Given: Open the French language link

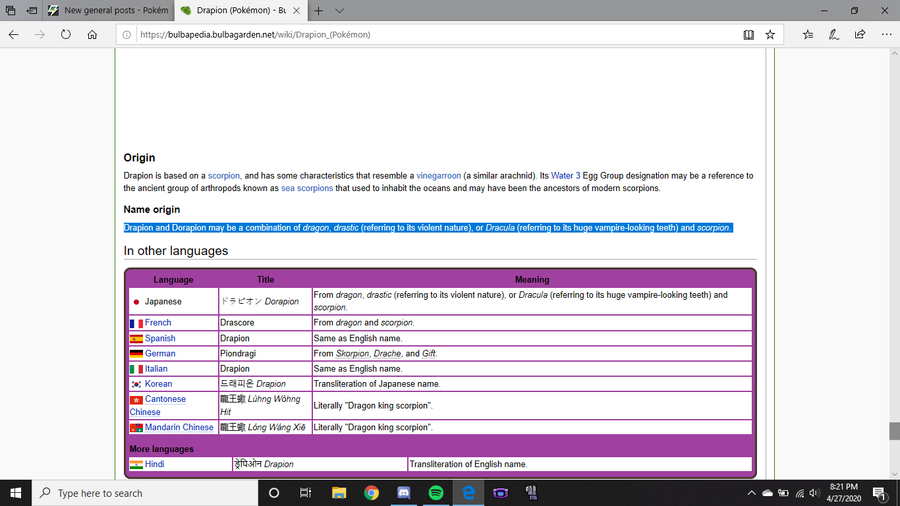Looking at the screenshot, I should click(158, 322).
